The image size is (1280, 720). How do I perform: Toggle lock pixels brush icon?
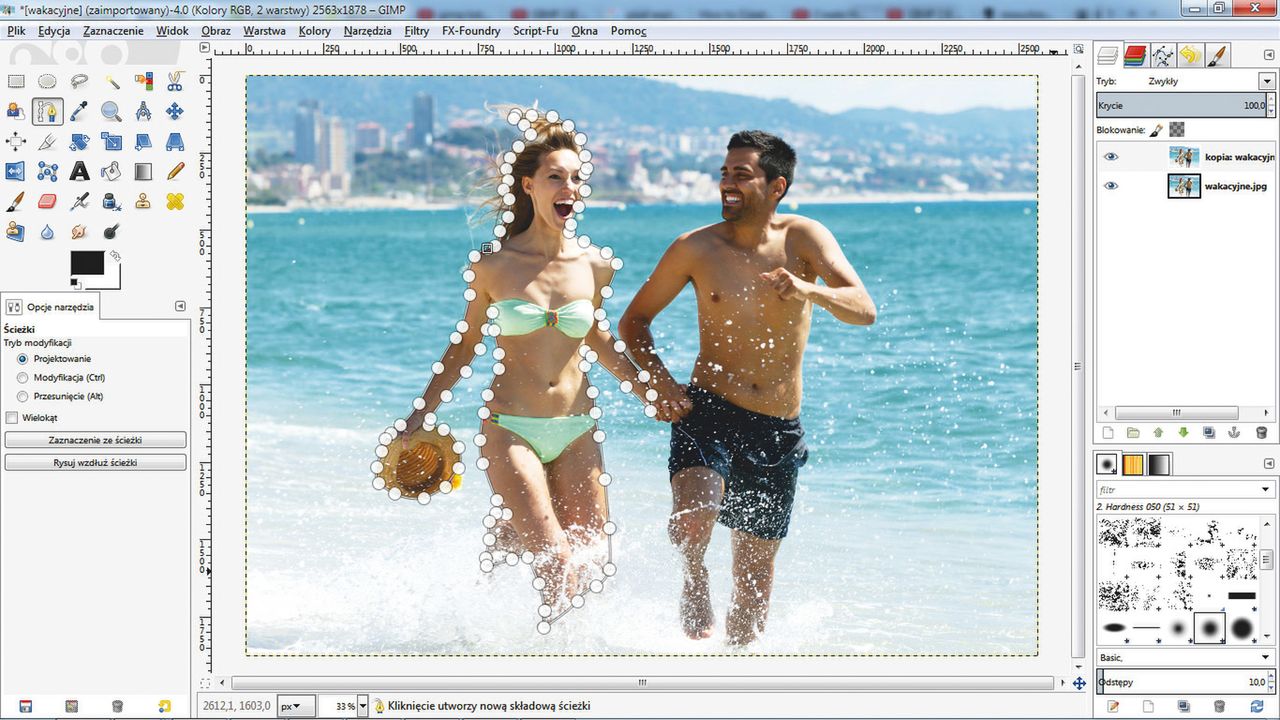tap(1156, 130)
